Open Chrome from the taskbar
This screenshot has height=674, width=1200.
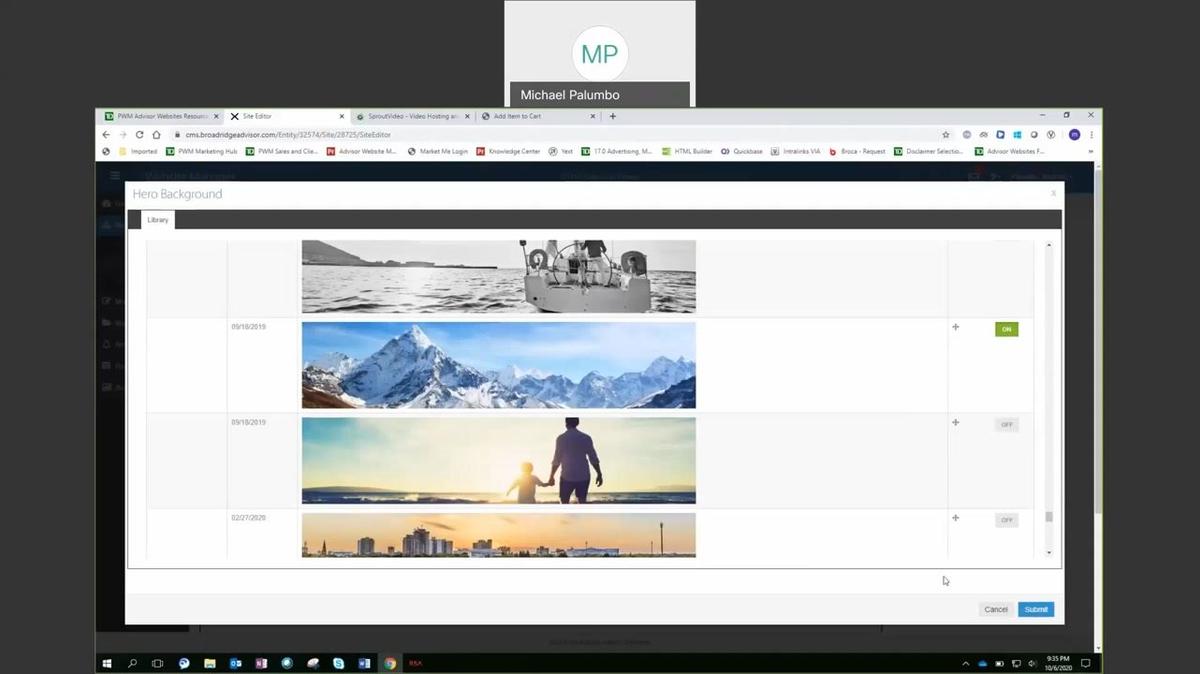coord(390,663)
